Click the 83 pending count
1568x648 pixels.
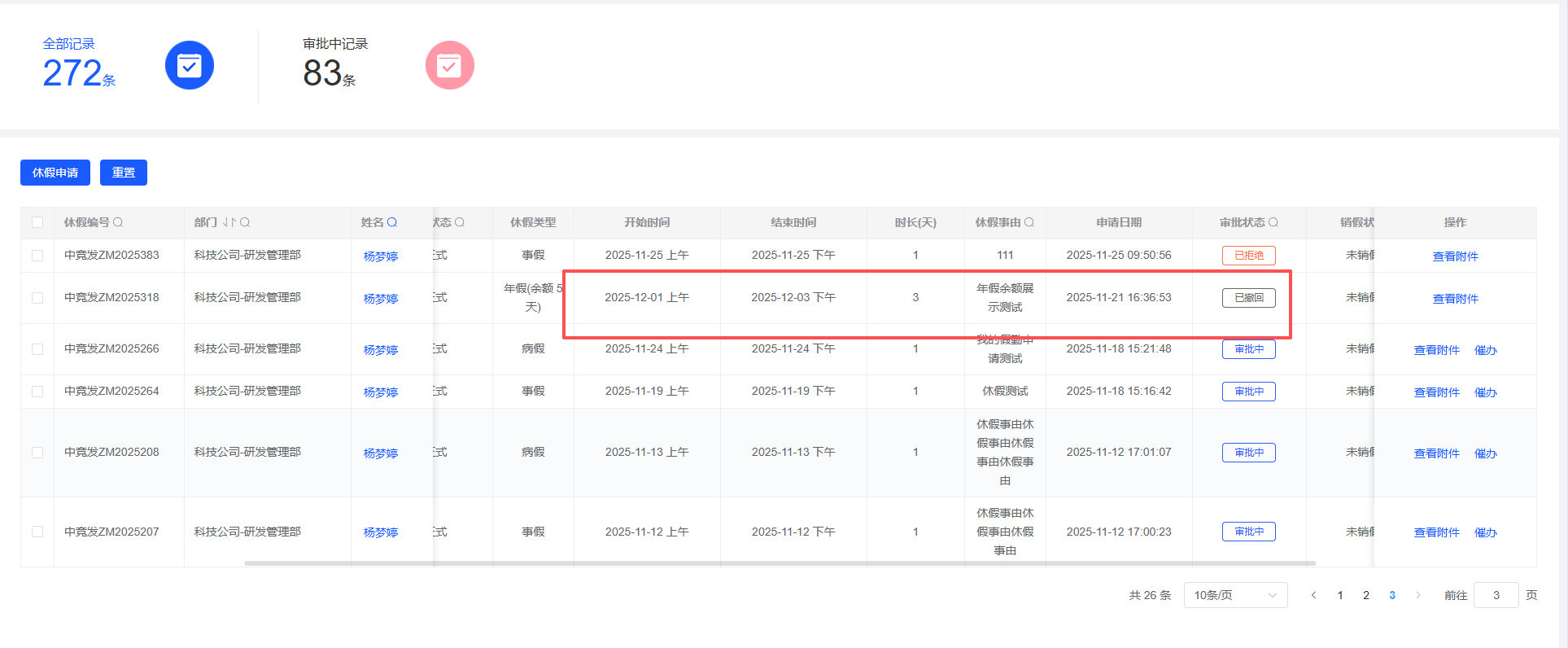tap(322, 73)
